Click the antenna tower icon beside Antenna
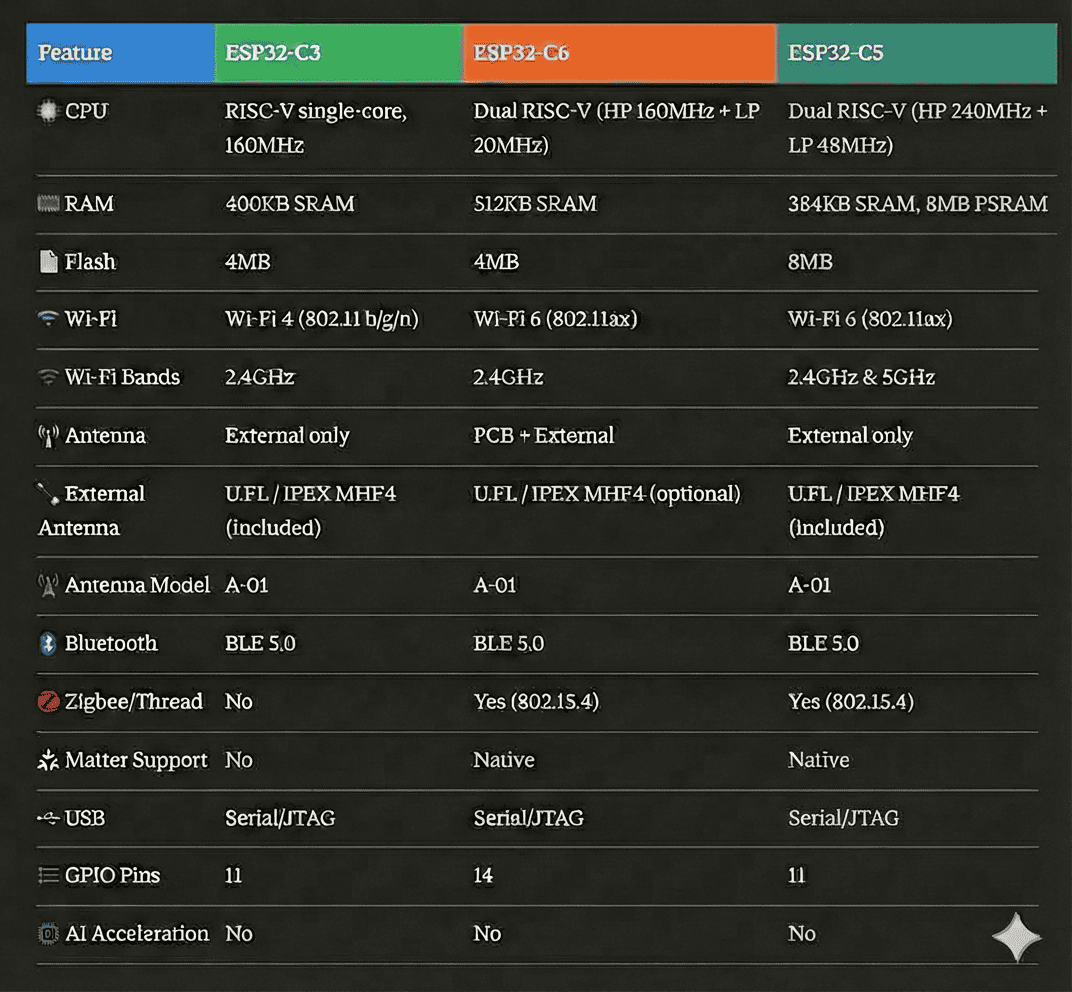The width and height of the screenshot is (1072, 992). pyautogui.click(x=47, y=436)
